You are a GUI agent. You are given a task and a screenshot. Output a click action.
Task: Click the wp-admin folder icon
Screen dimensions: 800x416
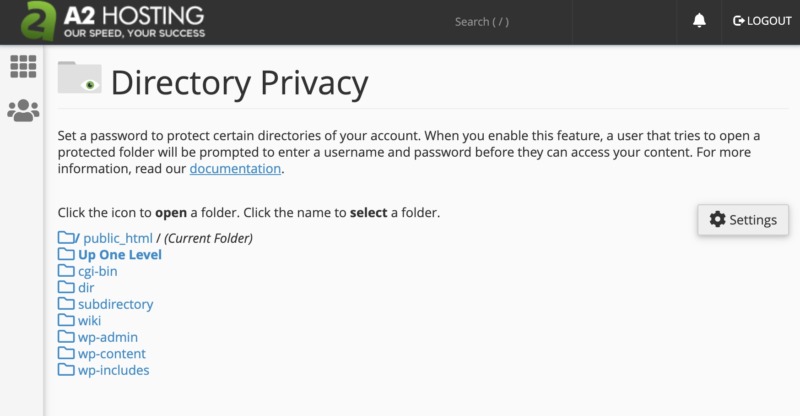pyautogui.click(x=66, y=337)
